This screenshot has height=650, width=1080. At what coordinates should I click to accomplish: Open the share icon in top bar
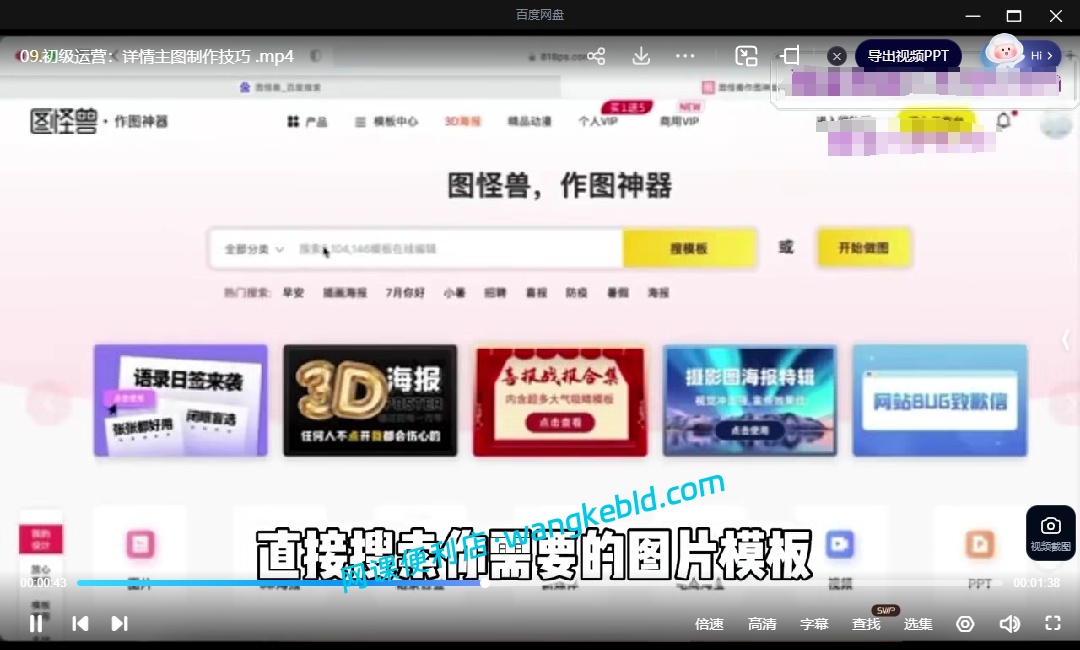596,56
